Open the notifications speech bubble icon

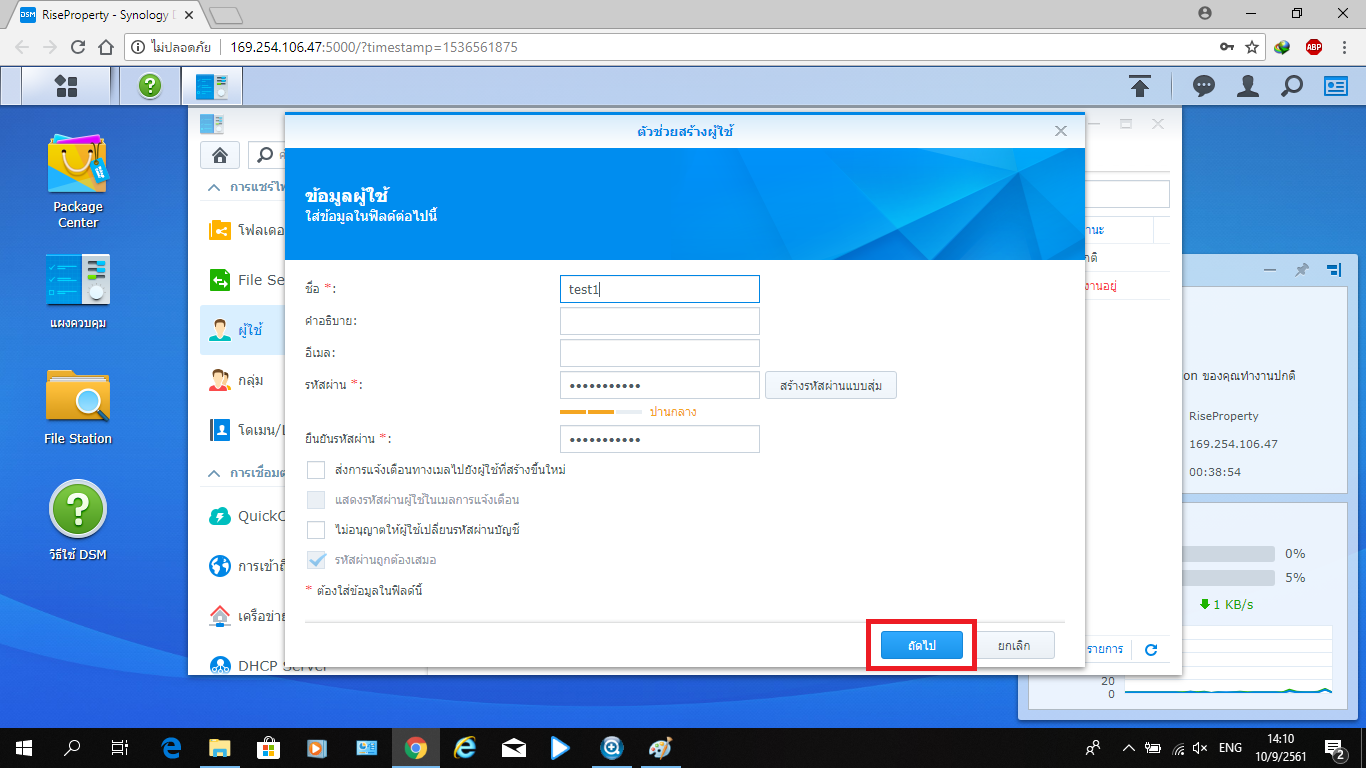coord(1204,86)
